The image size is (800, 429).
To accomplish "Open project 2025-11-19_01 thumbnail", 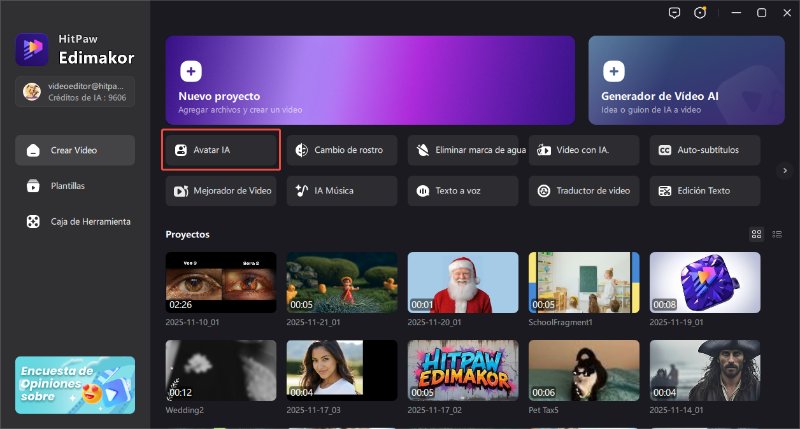I will coord(705,282).
